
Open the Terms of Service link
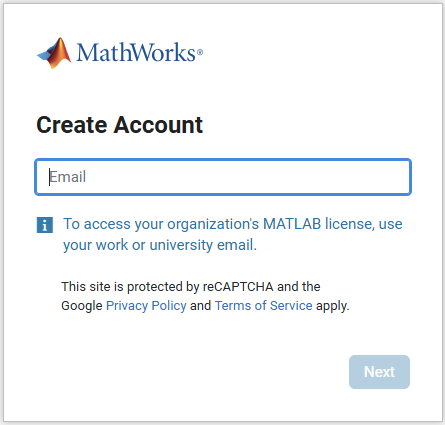[x=264, y=306]
